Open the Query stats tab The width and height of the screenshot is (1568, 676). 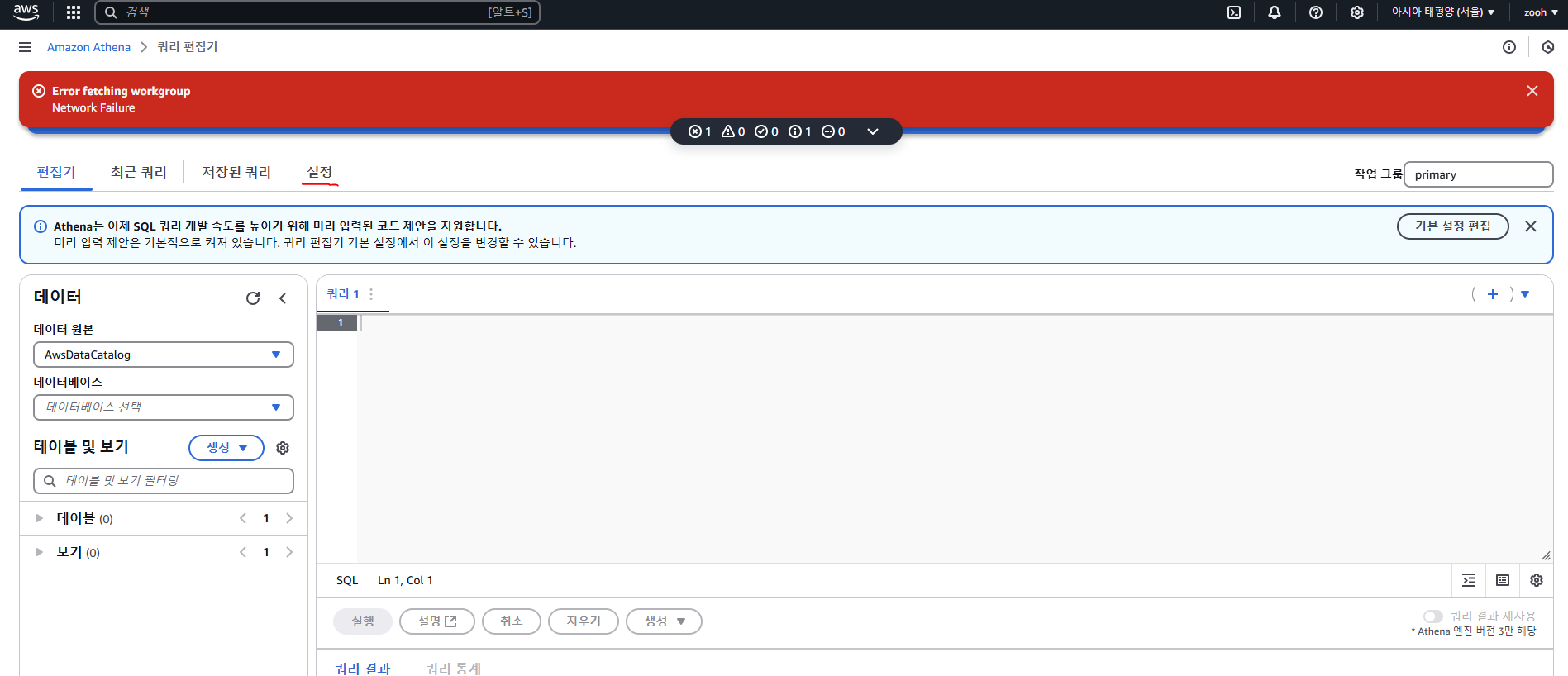click(453, 668)
